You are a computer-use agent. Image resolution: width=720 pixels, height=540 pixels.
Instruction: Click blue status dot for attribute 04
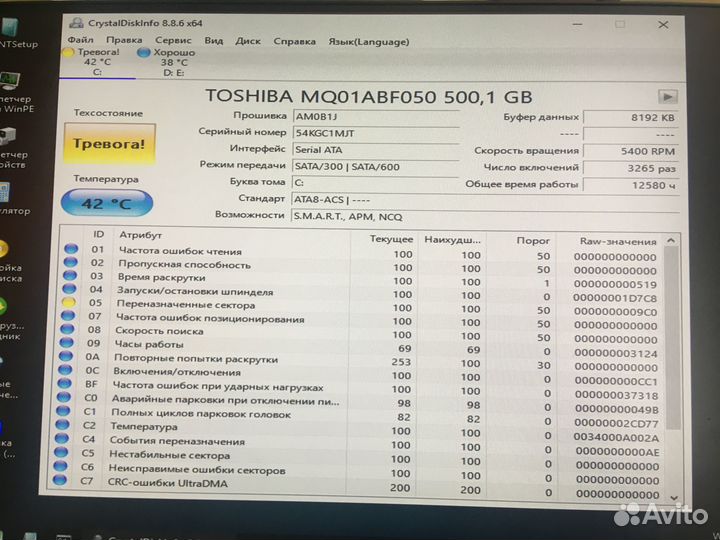(x=69, y=289)
